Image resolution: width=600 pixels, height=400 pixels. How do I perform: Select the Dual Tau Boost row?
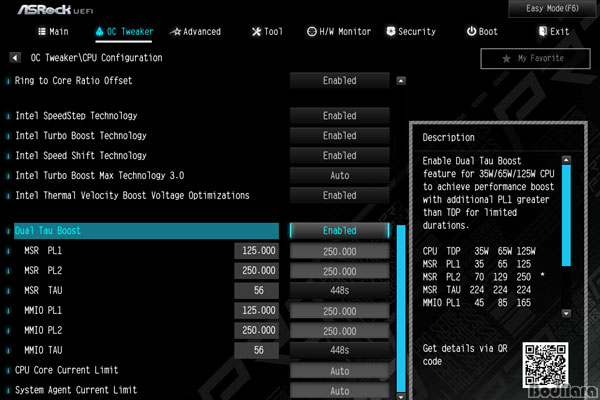pyautogui.click(x=146, y=231)
